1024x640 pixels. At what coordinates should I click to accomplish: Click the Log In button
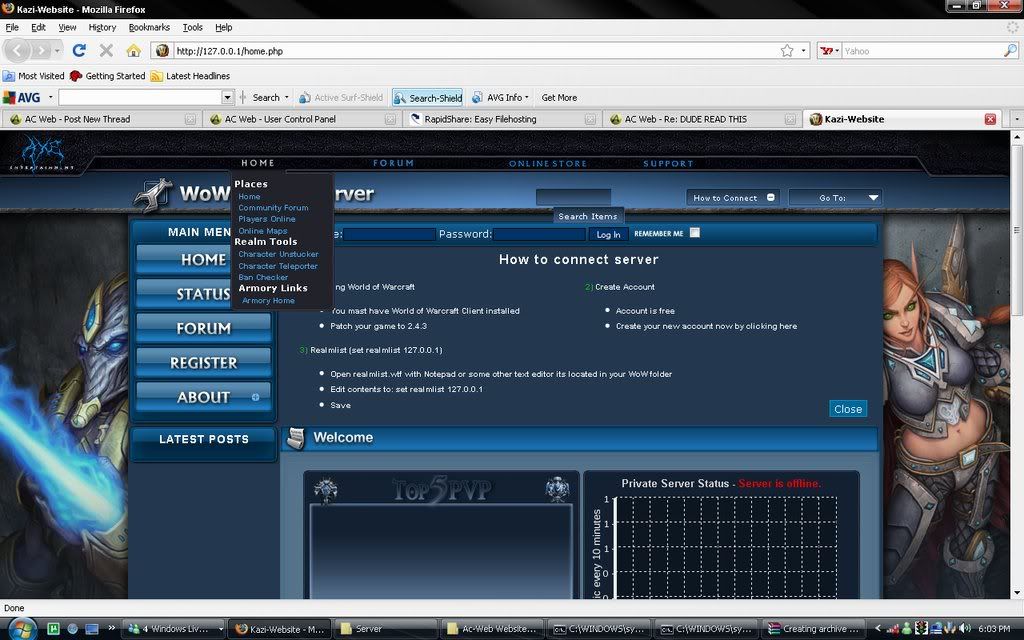tap(608, 234)
